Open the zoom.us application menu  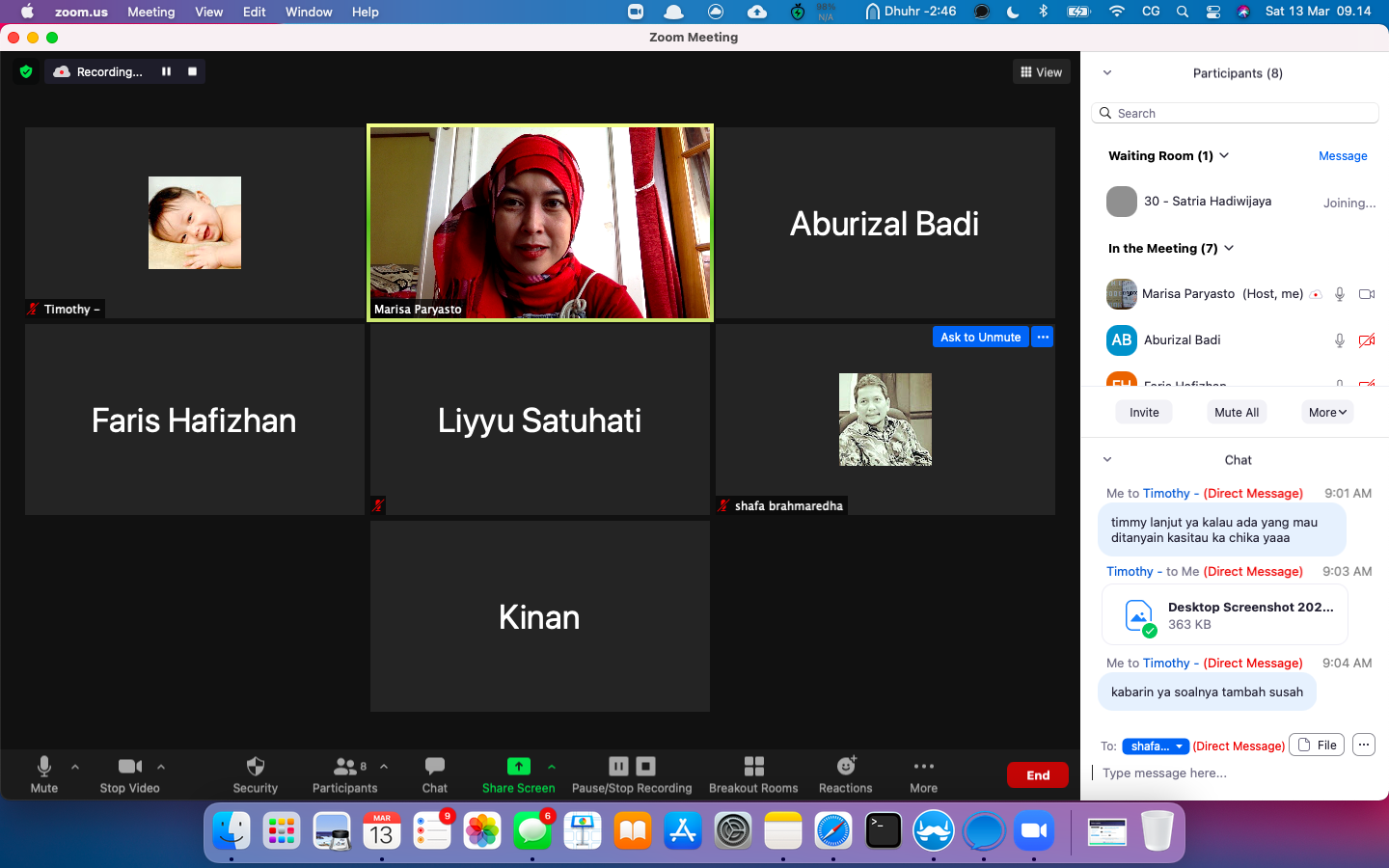(x=81, y=12)
